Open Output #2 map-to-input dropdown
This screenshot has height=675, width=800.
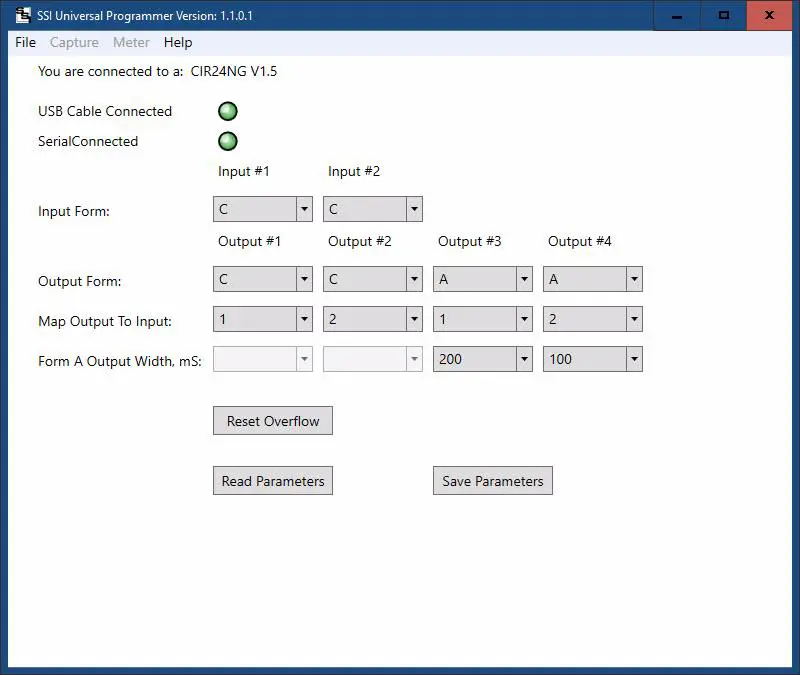(372, 319)
